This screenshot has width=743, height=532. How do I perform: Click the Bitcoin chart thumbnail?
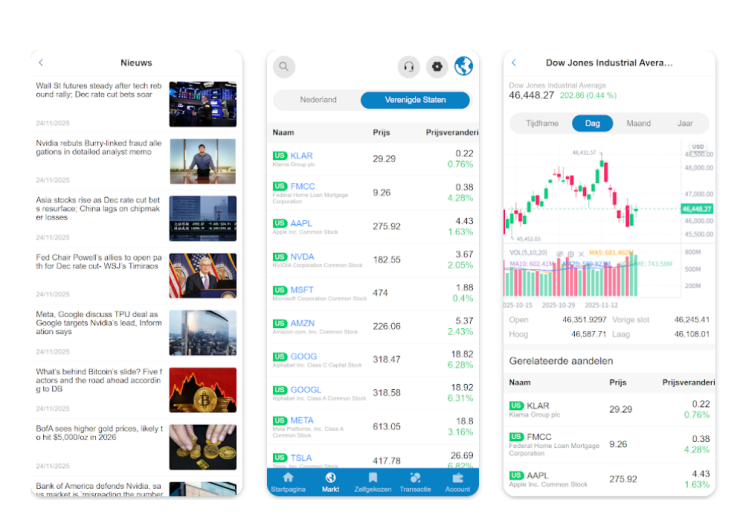pyautogui.click(x=203, y=390)
